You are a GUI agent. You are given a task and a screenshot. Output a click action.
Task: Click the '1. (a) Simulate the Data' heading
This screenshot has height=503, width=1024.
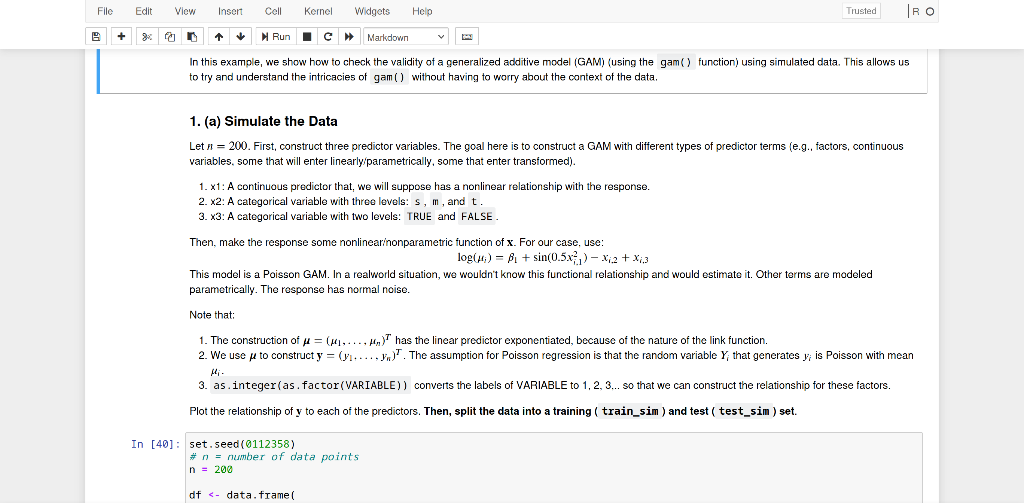pyautogui.click(x=263, y=122)
